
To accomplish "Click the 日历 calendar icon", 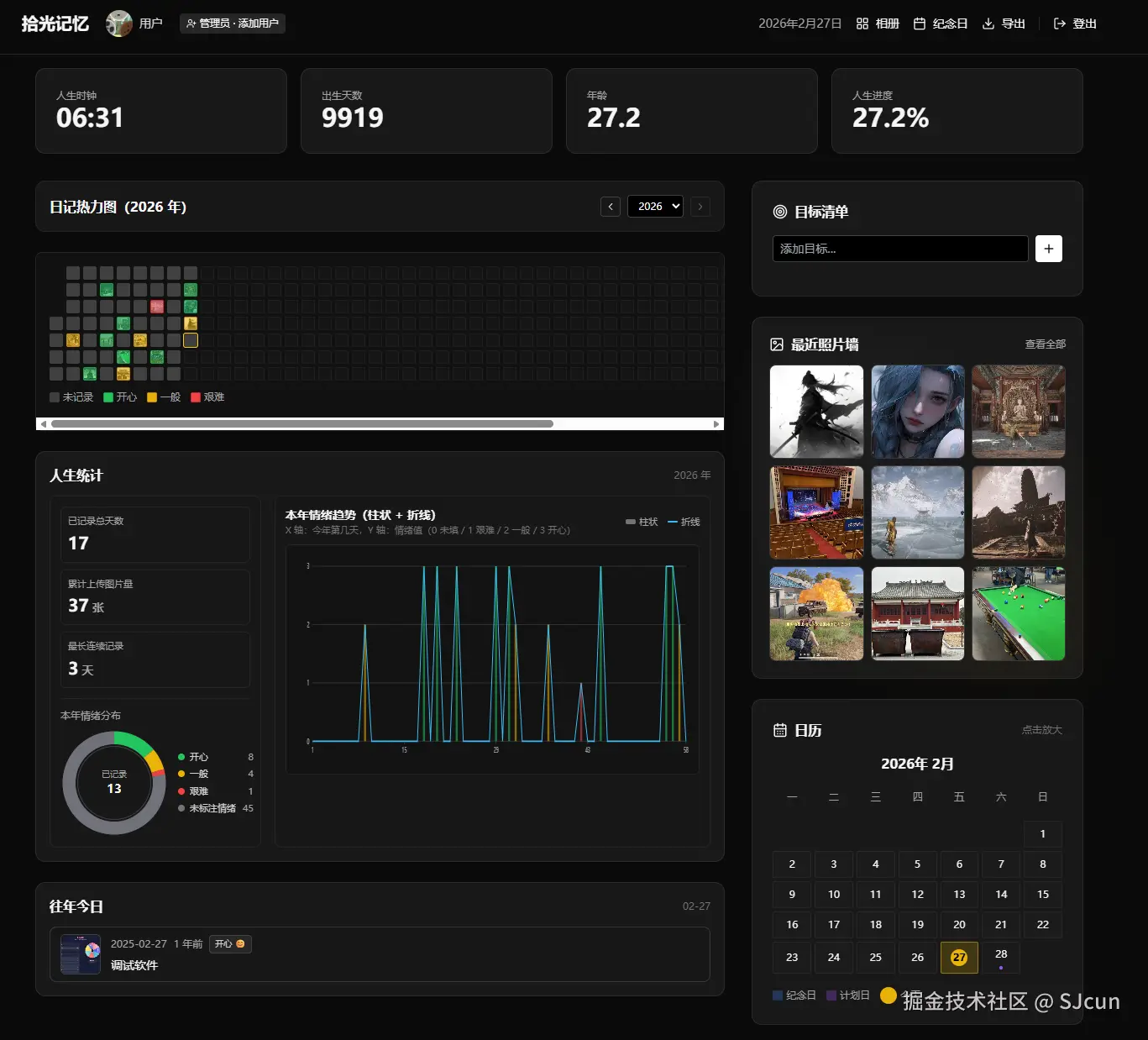I will click(780, 730).
